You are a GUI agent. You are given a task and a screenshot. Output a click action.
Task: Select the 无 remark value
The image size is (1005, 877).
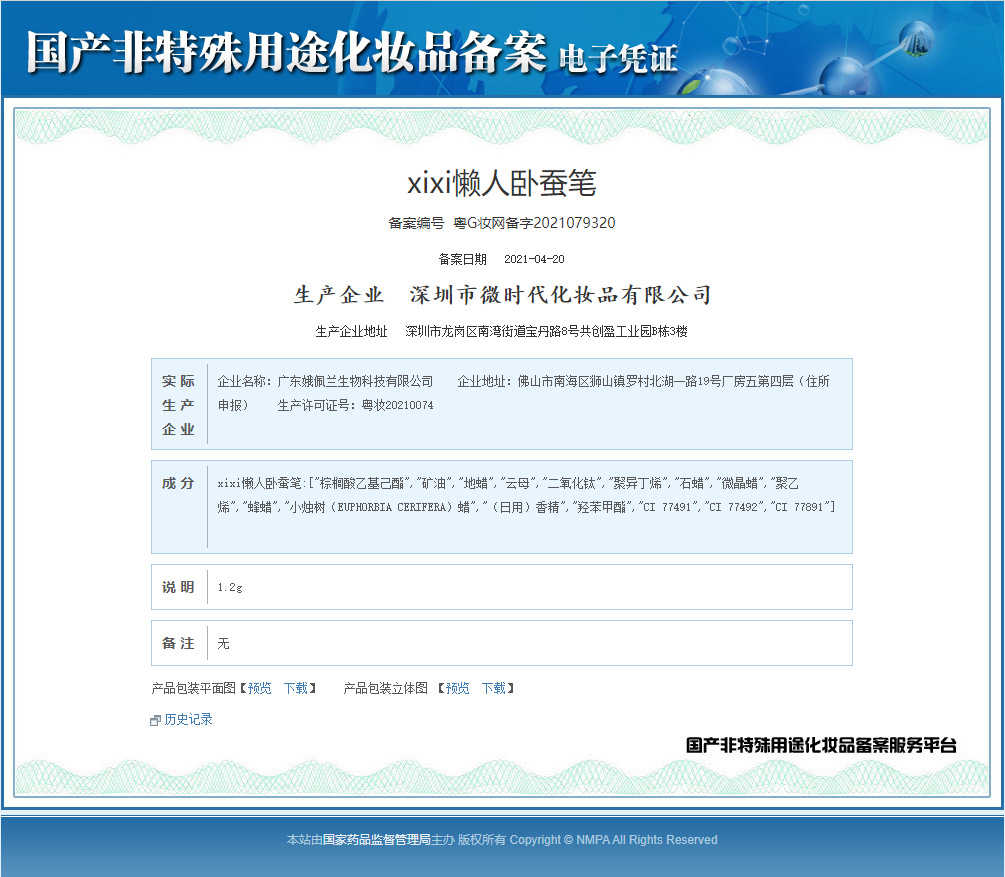[x=223, y=643]
